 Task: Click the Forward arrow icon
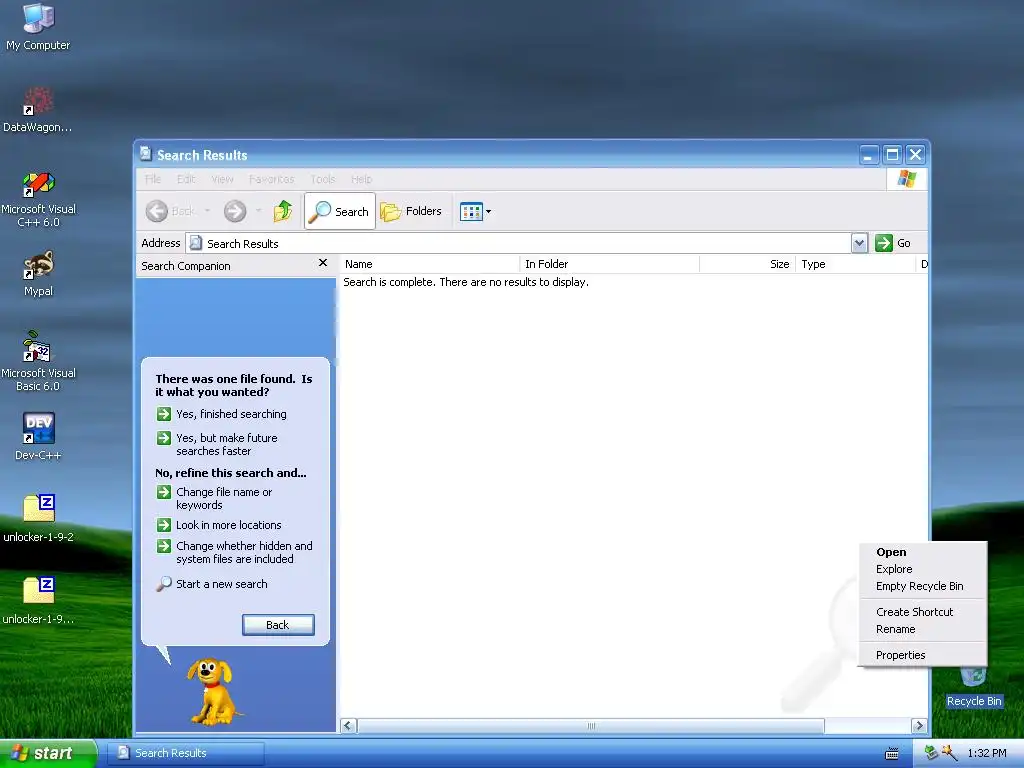[235, 211]
